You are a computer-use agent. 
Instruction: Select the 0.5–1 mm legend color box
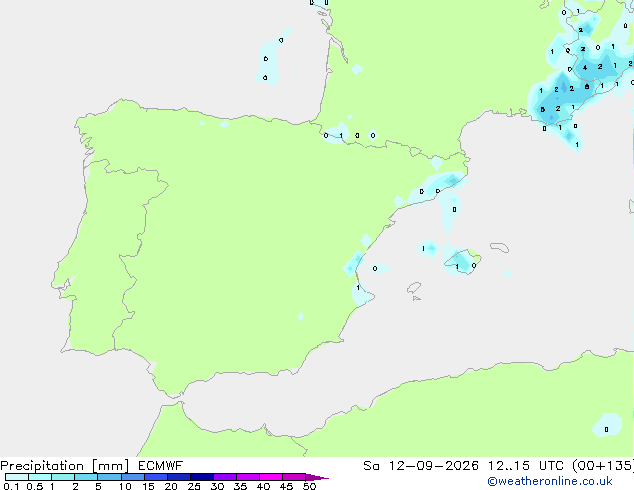pyautogui.click(x=40, y=477)
